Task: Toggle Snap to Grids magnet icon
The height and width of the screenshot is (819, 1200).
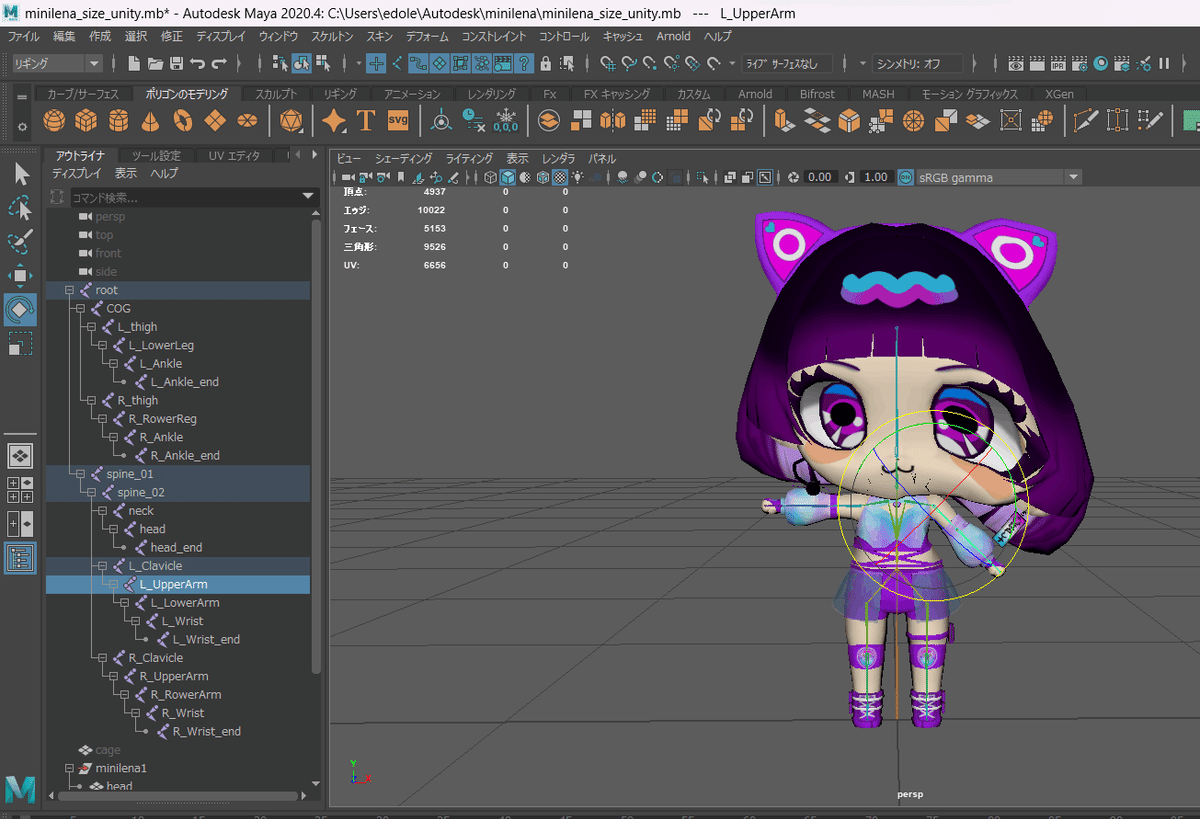Action: point(608,63)
